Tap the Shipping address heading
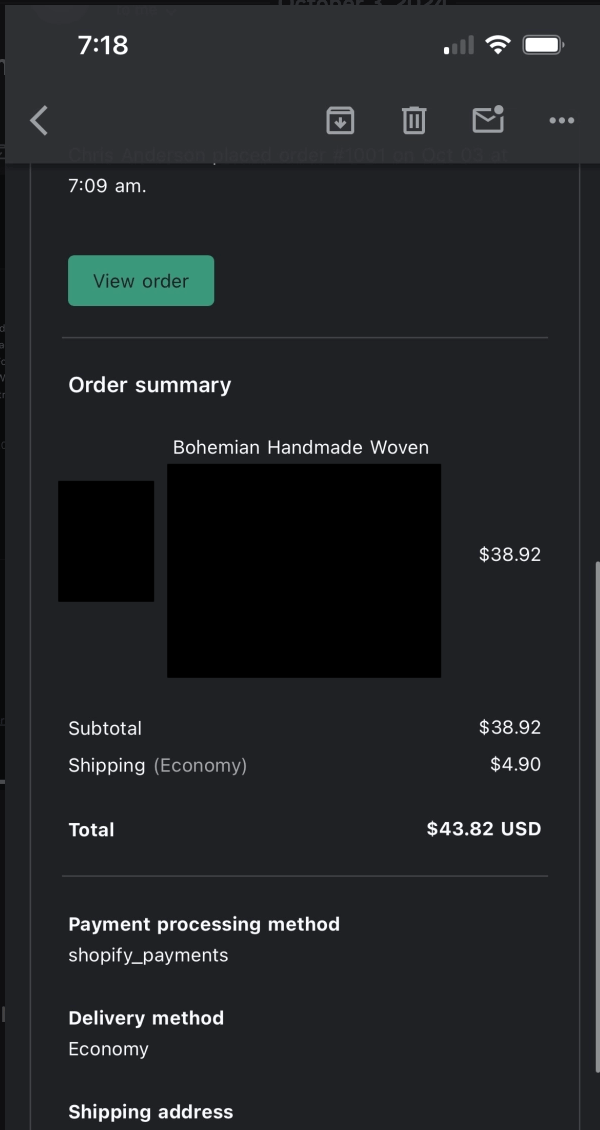 point(151,1112)
